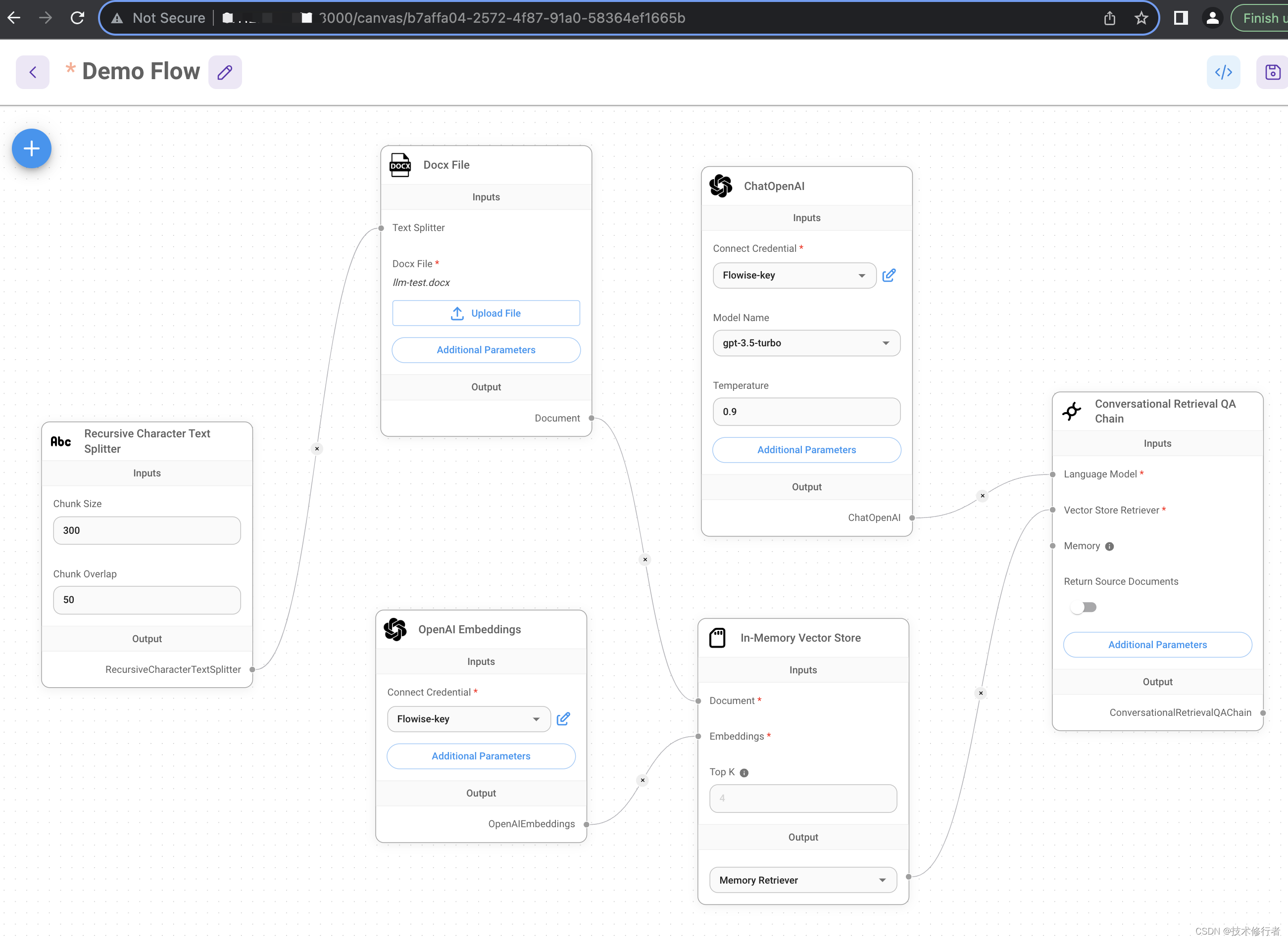Image resolution: width=1288 pixels, height=941 pixels.
Task: Click the code embed icon top right
Action: pos(1224,71)
